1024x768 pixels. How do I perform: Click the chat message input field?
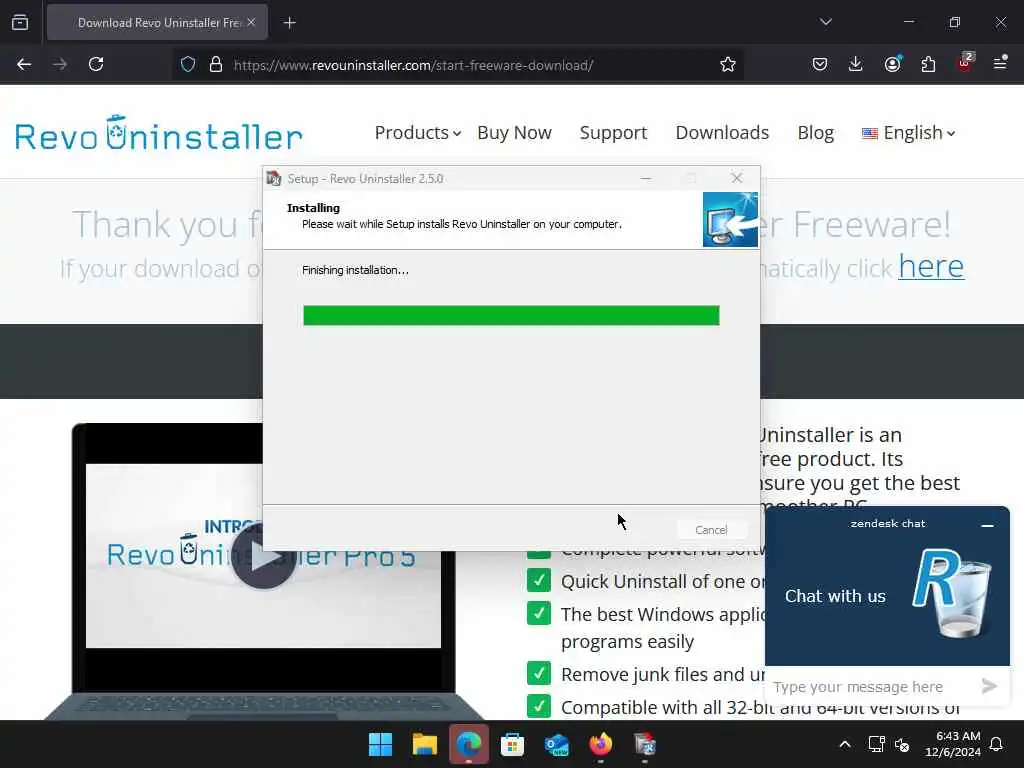point(872,686)
